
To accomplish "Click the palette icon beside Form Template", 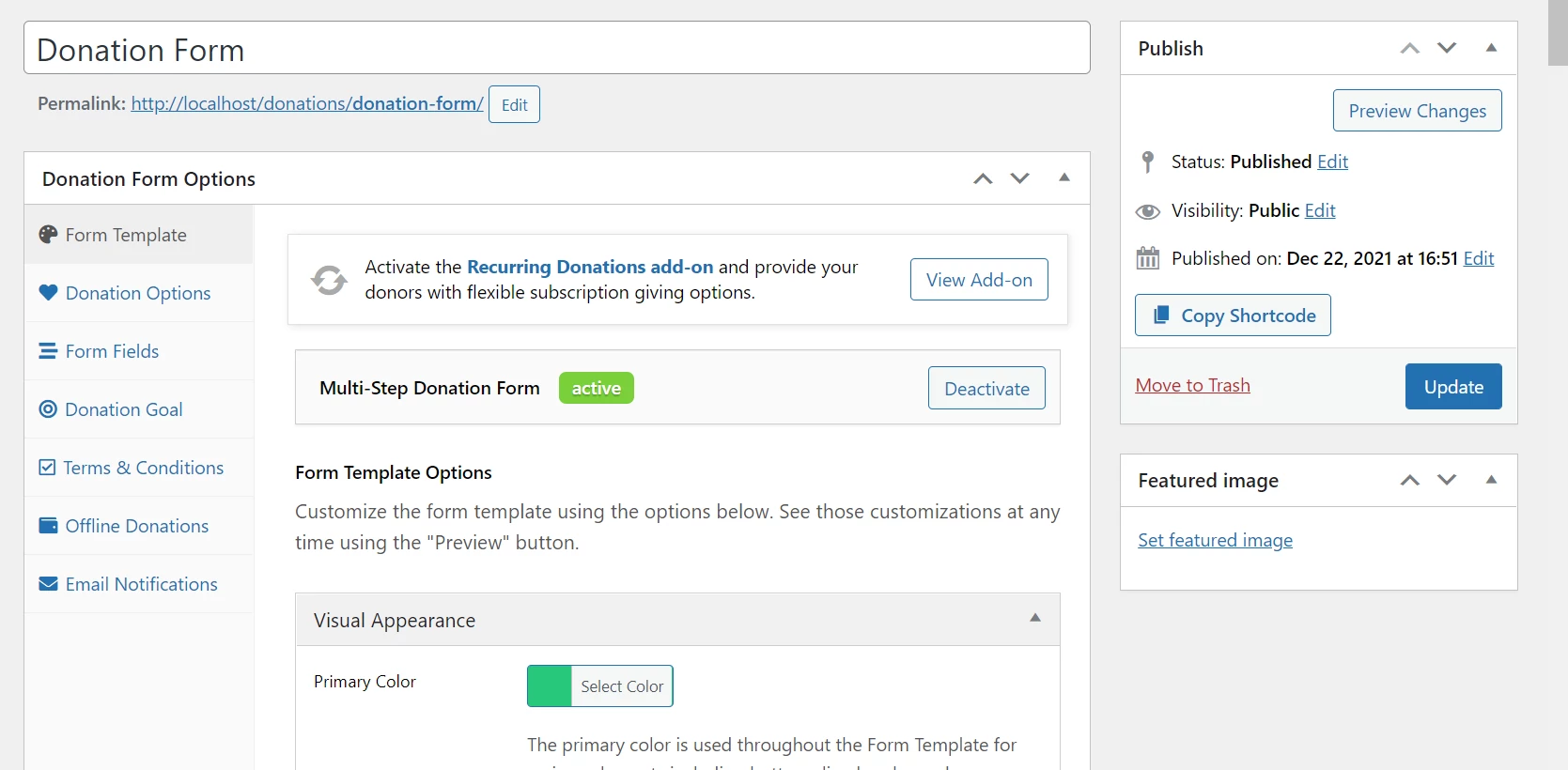I will [48, 235].
